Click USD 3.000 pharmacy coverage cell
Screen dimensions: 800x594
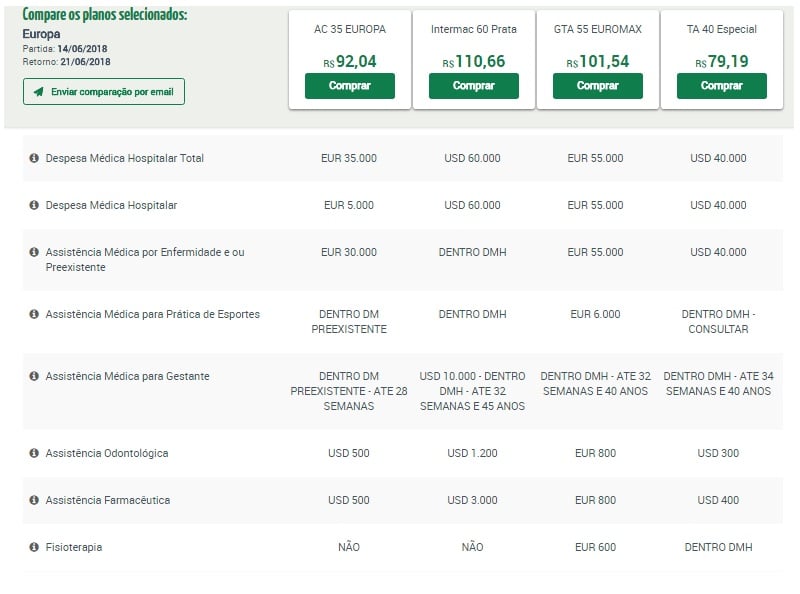pos(472,500)
